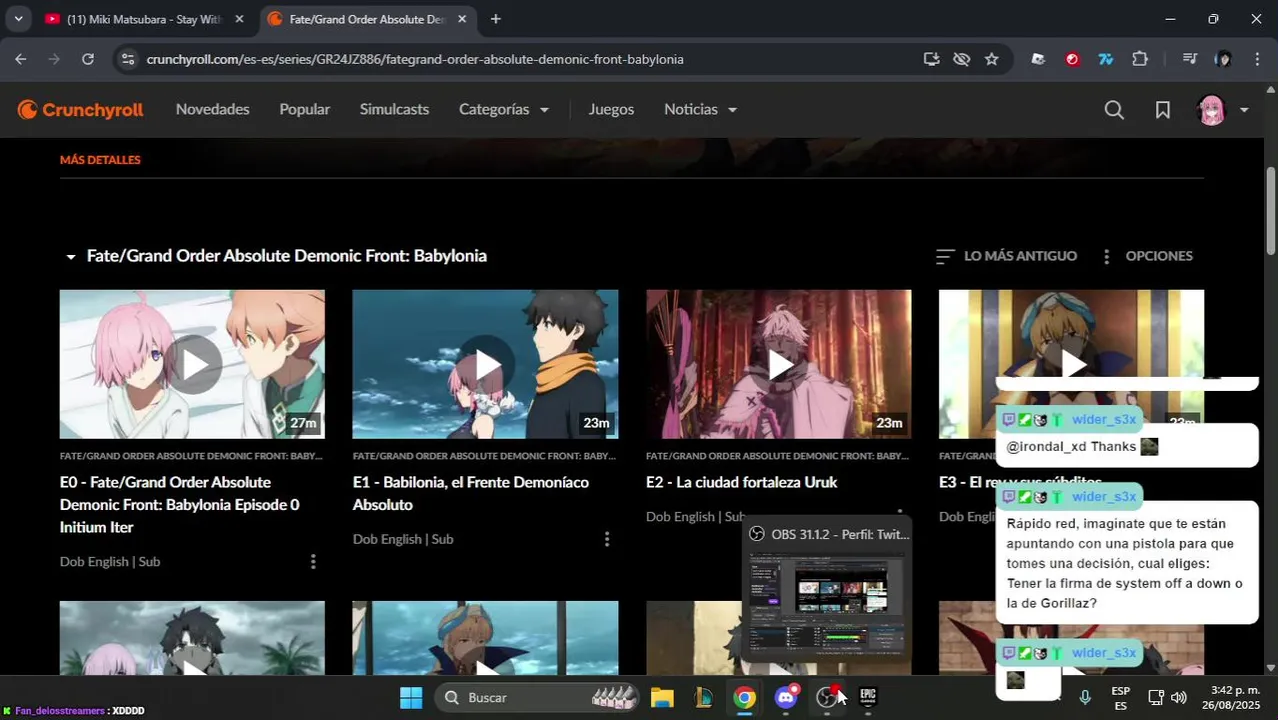Open Discord taskbar icon
Screen dimensions: 1278x720
(786, 697)
